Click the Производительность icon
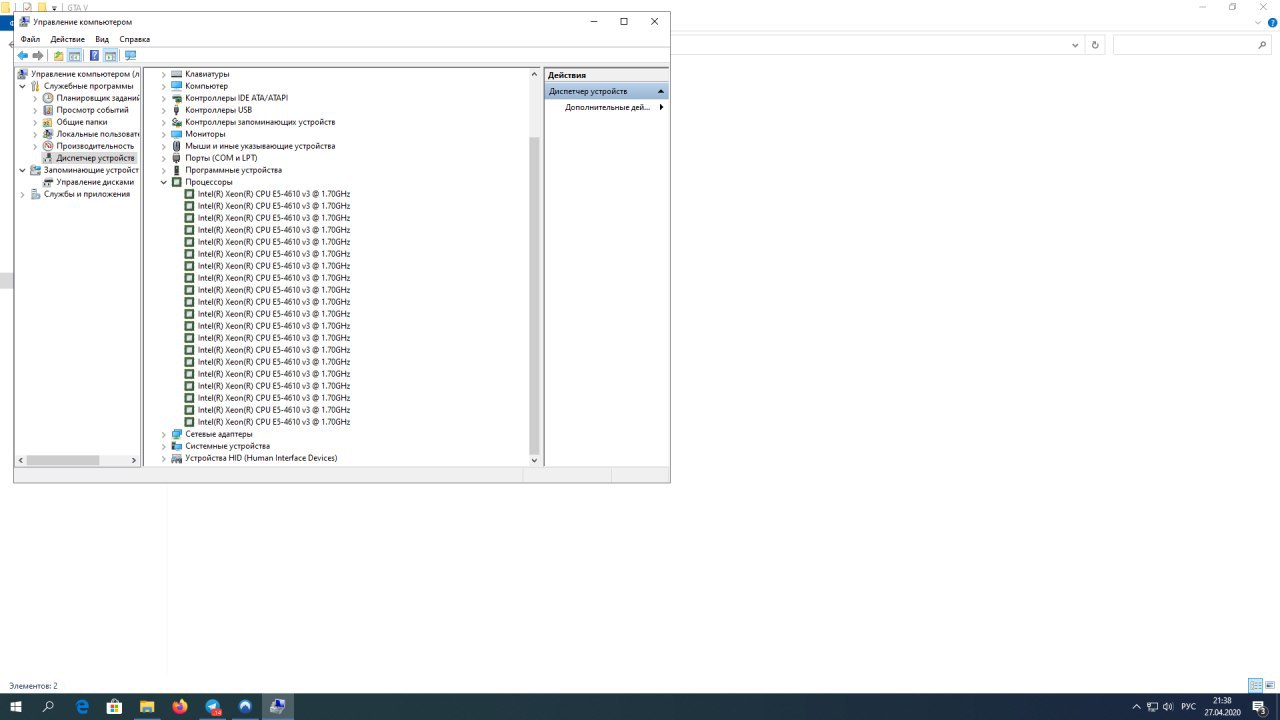 coord(48,146)
